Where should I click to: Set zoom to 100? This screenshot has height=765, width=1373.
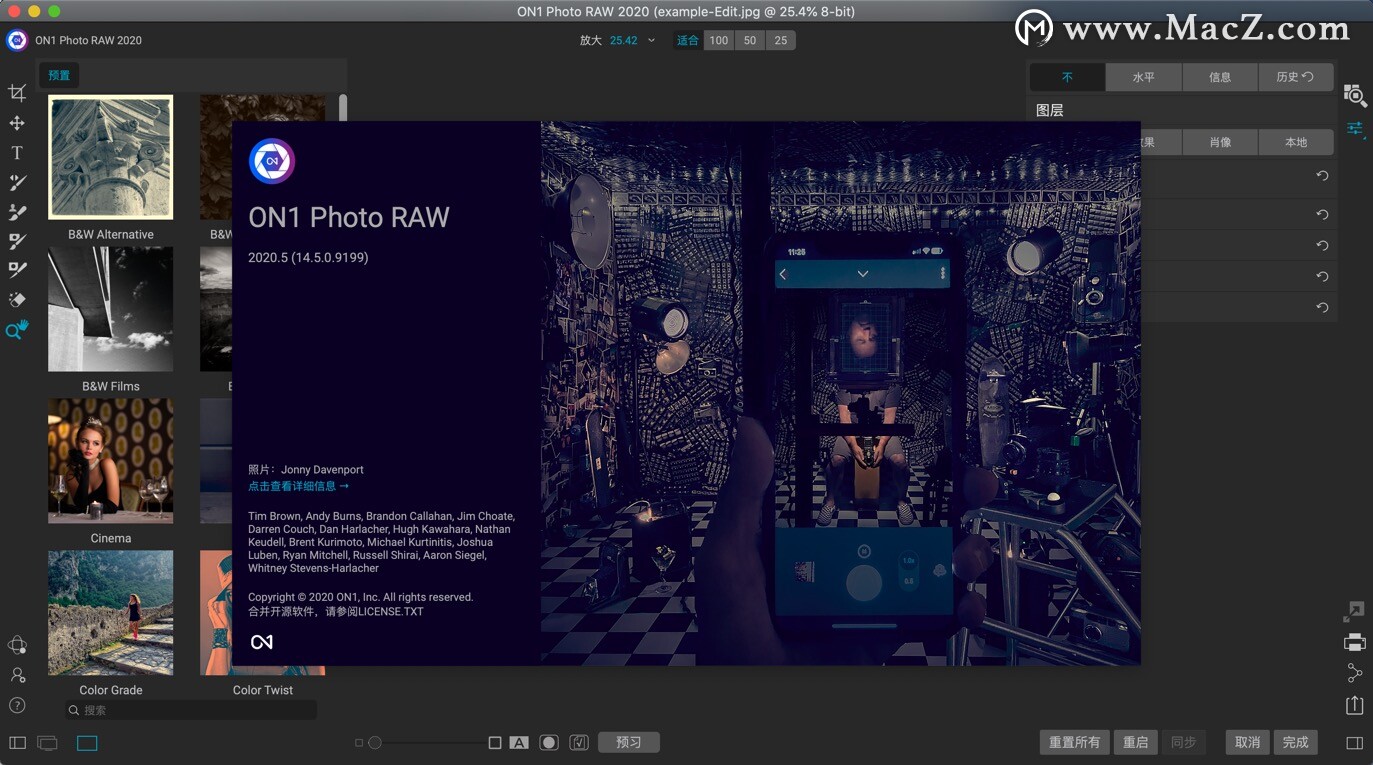click(718, 40)
